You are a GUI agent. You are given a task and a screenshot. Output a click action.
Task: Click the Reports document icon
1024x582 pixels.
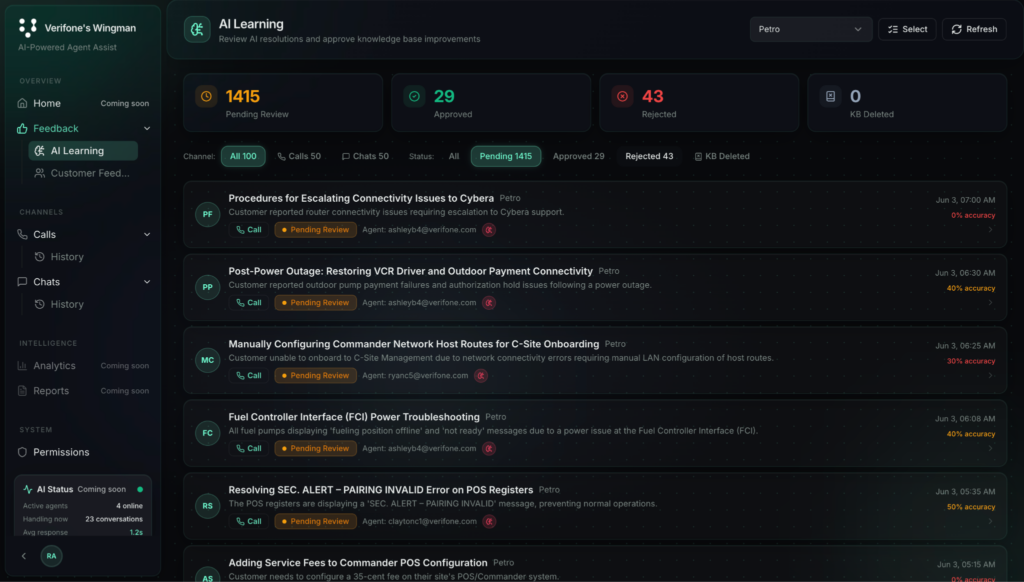click(22, 391)
